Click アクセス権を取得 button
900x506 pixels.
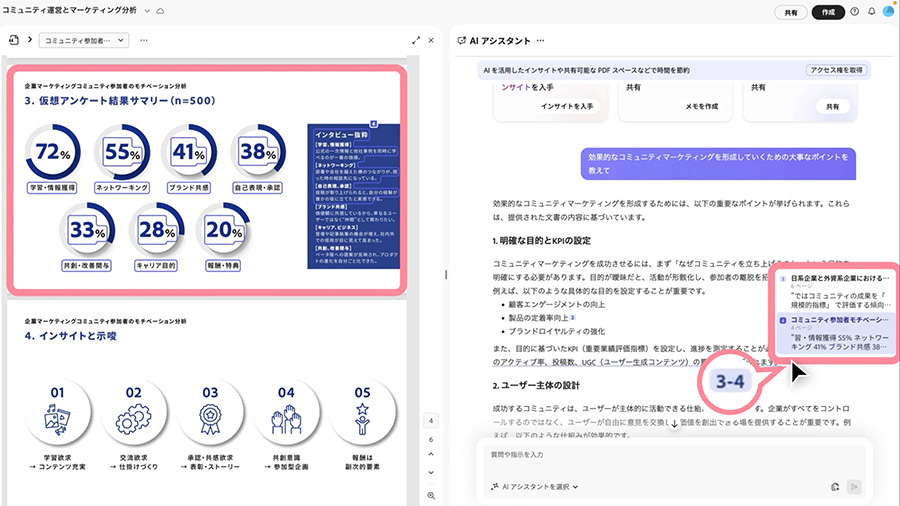pos(836,70)
